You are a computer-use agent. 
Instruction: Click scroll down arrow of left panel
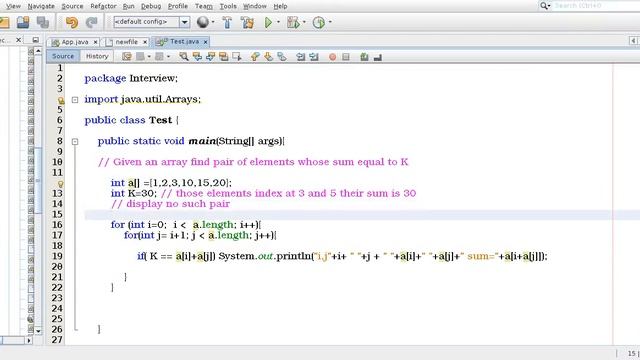click(x=38, y=331)
